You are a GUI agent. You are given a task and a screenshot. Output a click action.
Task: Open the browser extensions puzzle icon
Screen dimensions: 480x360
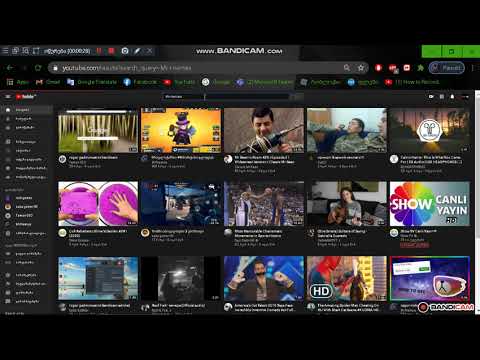[421, 68]
